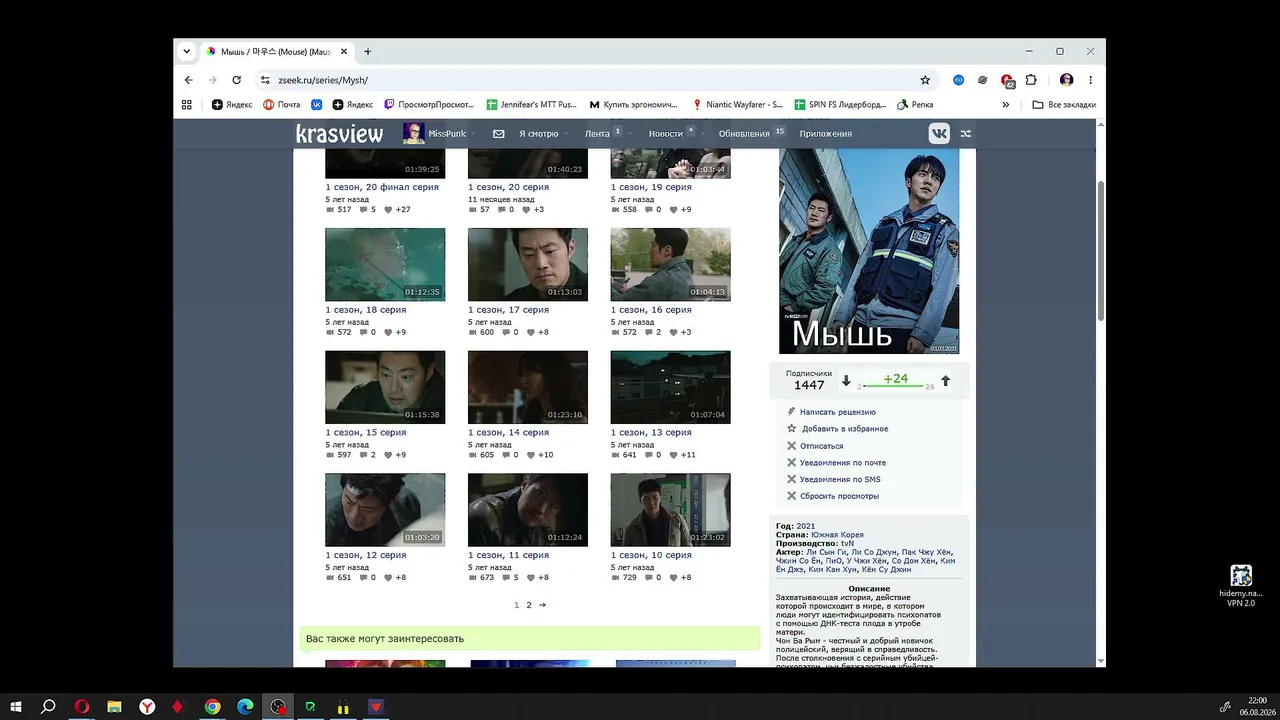This screenshot has width=1280, height=720.
Task: Click the red extension icon with badge 42
Action: pos(1007,81)
